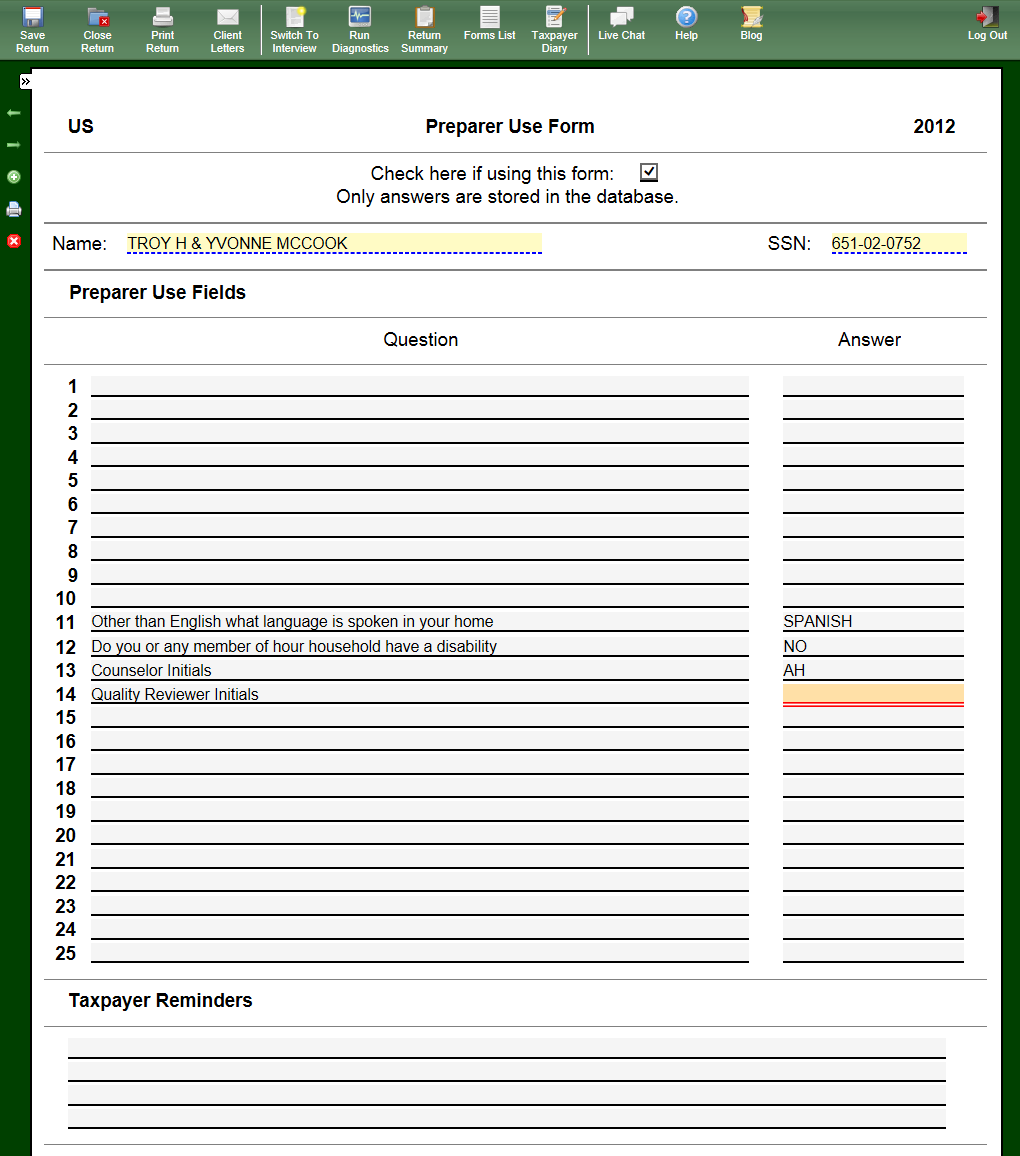Click the left arrow icon in sidebar
This screenshot has width=1020, height=1156.
(14, 113)
